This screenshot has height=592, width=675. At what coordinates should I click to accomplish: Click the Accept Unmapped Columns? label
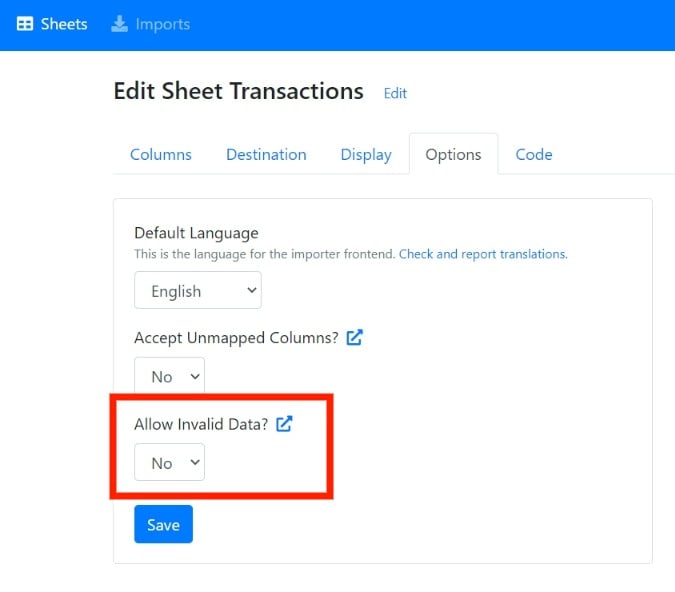coord(236,338)
